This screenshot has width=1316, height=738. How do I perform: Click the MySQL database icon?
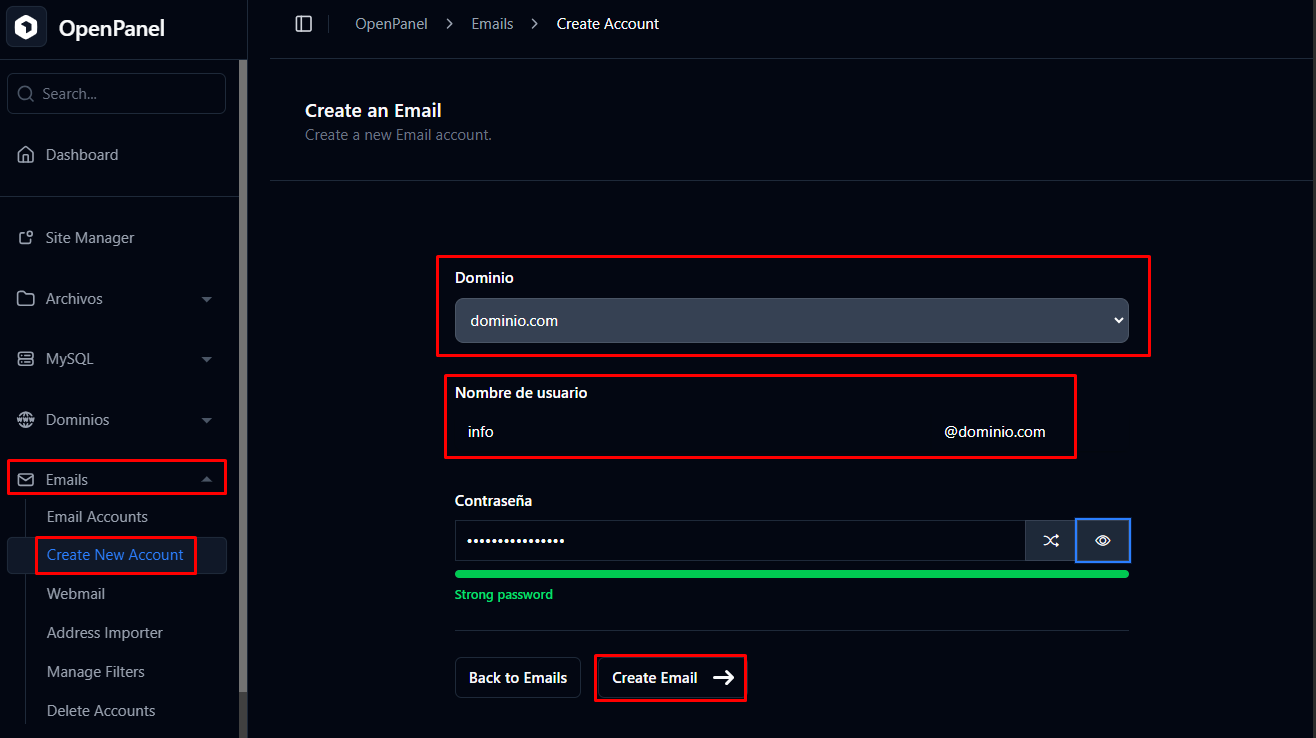26,359
